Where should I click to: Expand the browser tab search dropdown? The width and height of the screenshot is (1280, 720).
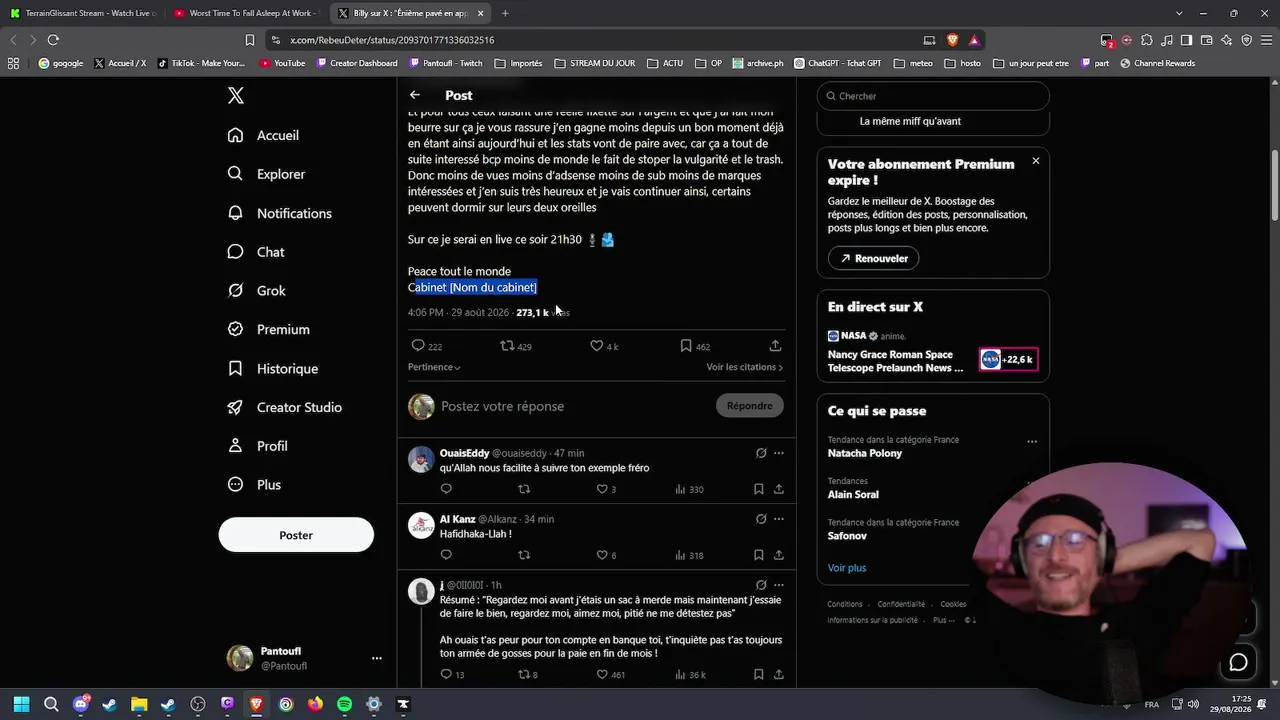tap(1179, 13)
